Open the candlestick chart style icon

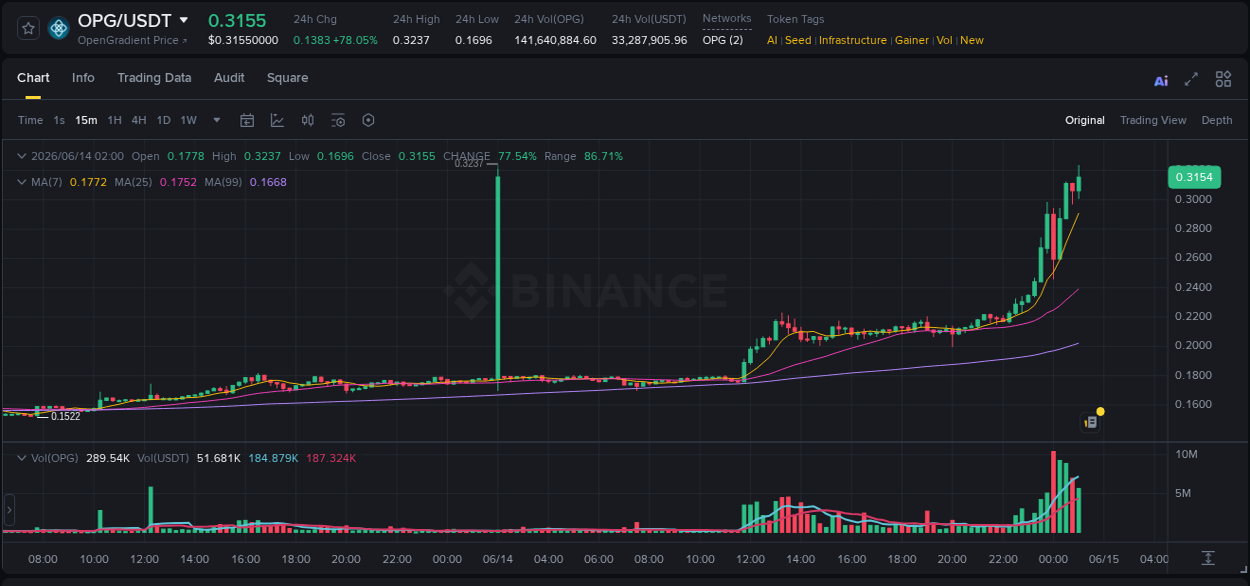(308, 120)
